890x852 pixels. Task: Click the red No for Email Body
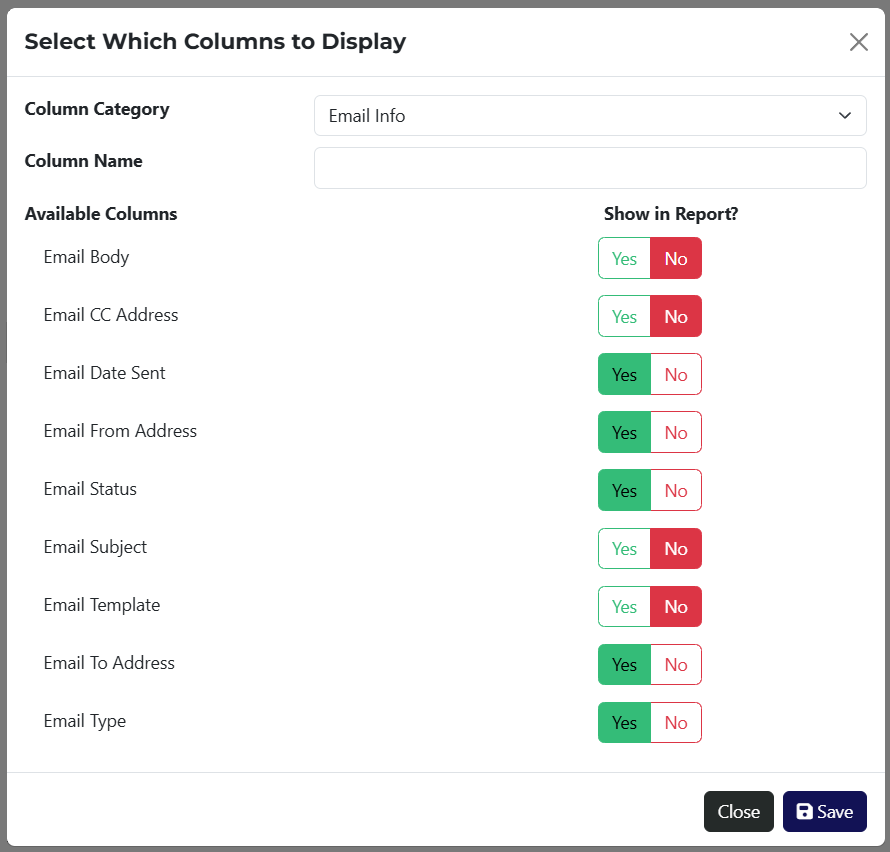[x=676, y=258]
